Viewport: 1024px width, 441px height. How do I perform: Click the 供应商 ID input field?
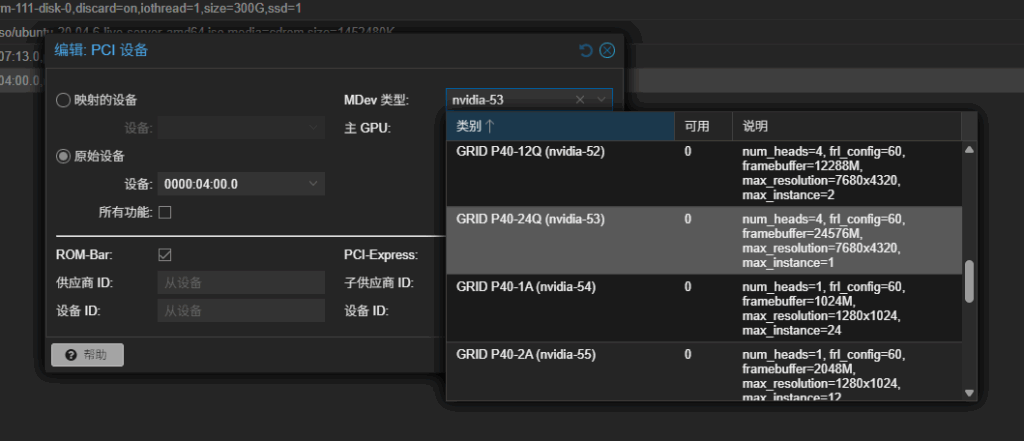pos(240,283)
